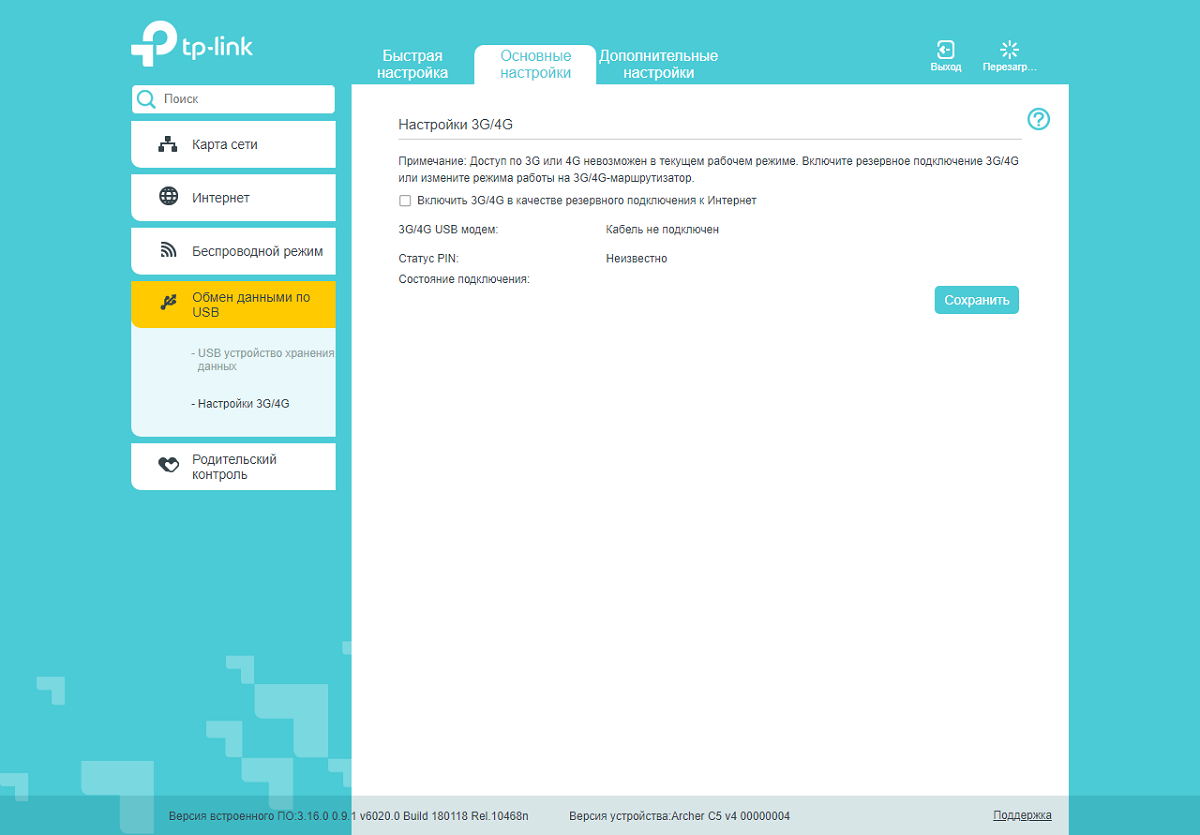Click the USB sharing icon
The height and width of the screenshot is (835, 1200).
click(x=169, y=302)
